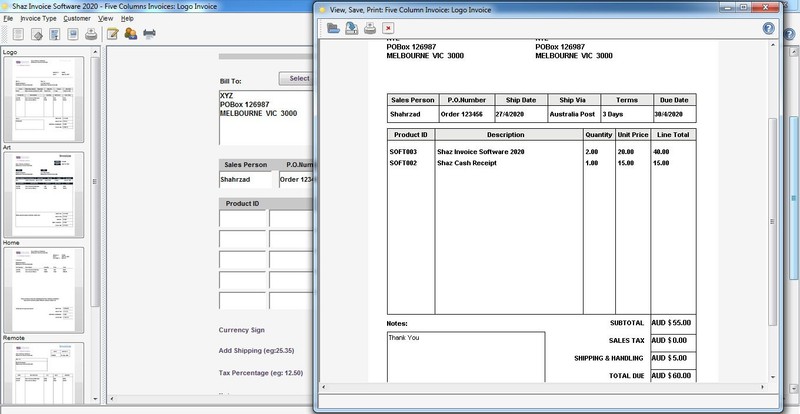The height and width of the screenshot is (414, 800).
Task: Open the Customer menu
Action: tap(77, 18)
